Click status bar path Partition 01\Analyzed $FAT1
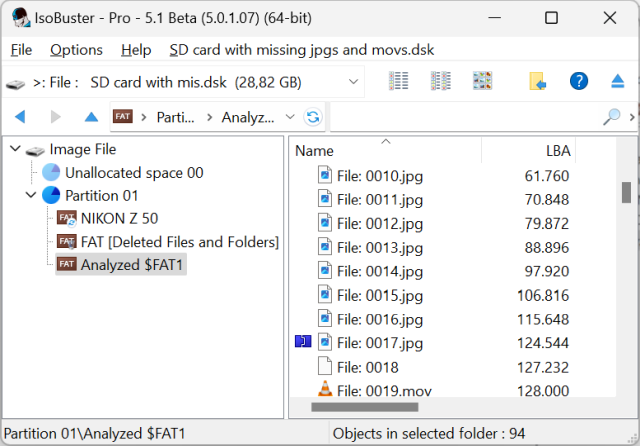Viewport: 640px width, 446px height. pyautogui.click(x=94, y=433)
